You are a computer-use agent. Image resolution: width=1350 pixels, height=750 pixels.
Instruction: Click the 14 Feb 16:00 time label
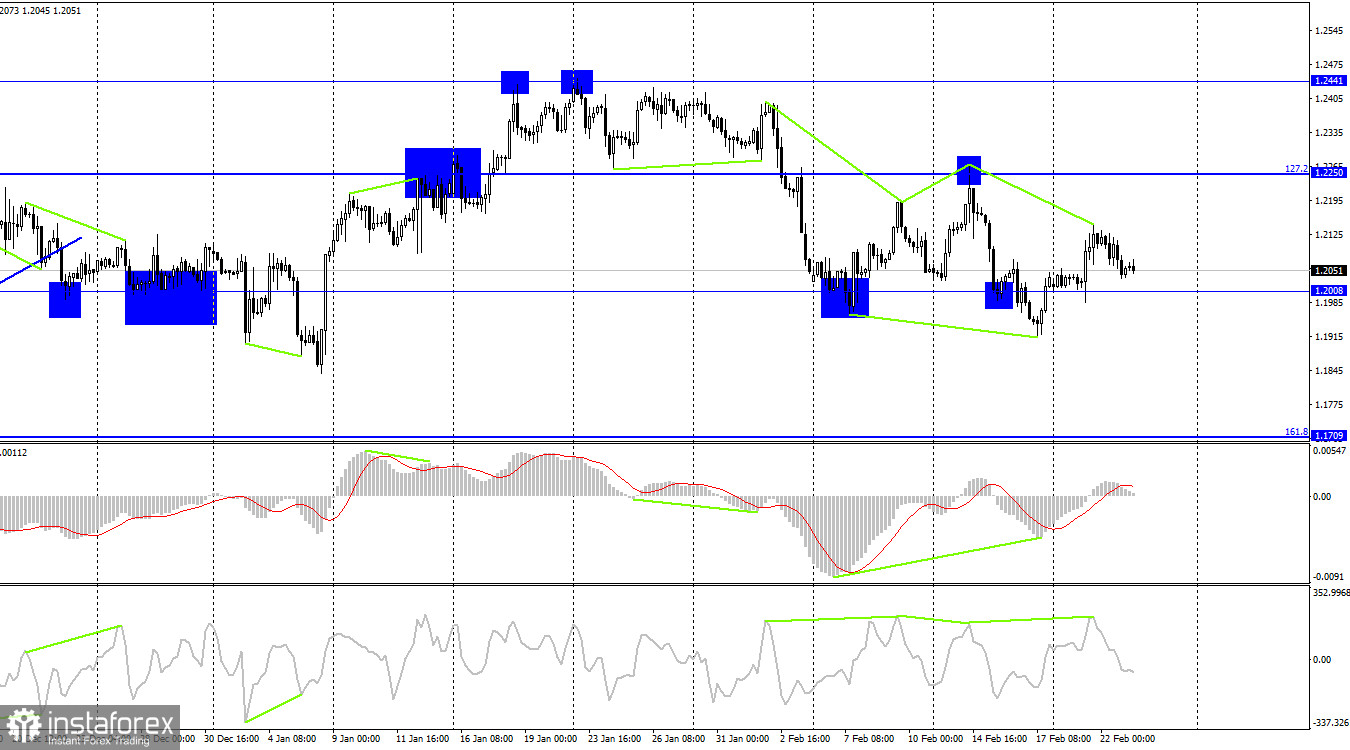click(1001, 739)
